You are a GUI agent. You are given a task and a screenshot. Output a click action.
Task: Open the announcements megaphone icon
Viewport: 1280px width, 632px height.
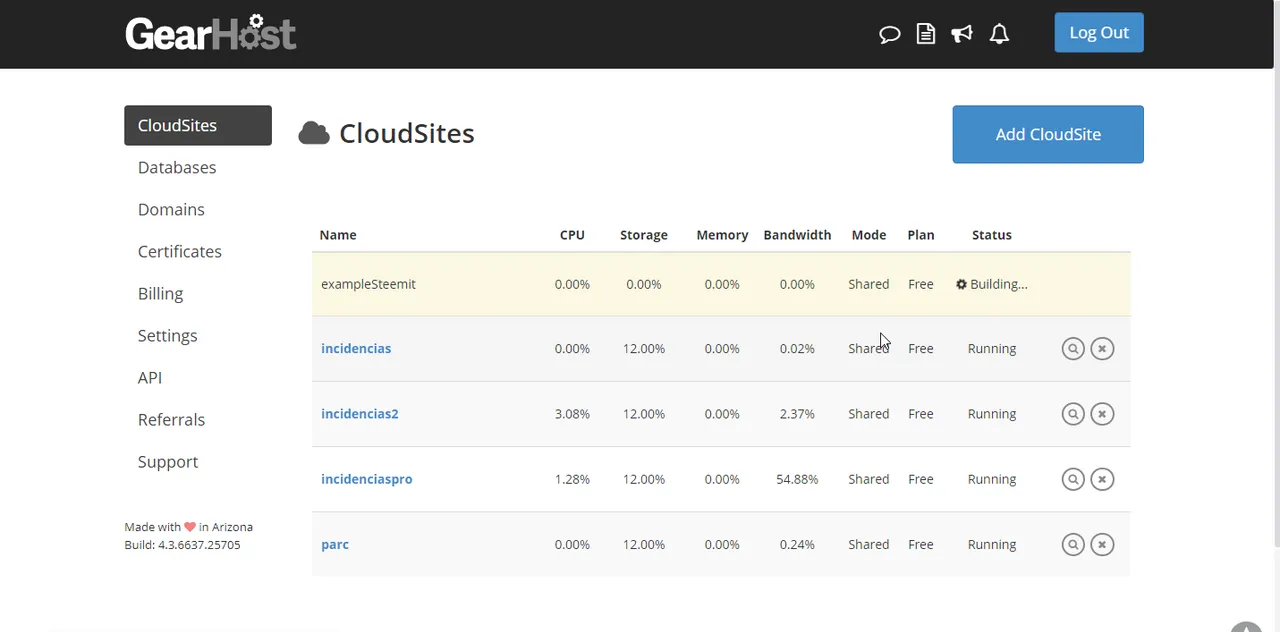[962, 34]
